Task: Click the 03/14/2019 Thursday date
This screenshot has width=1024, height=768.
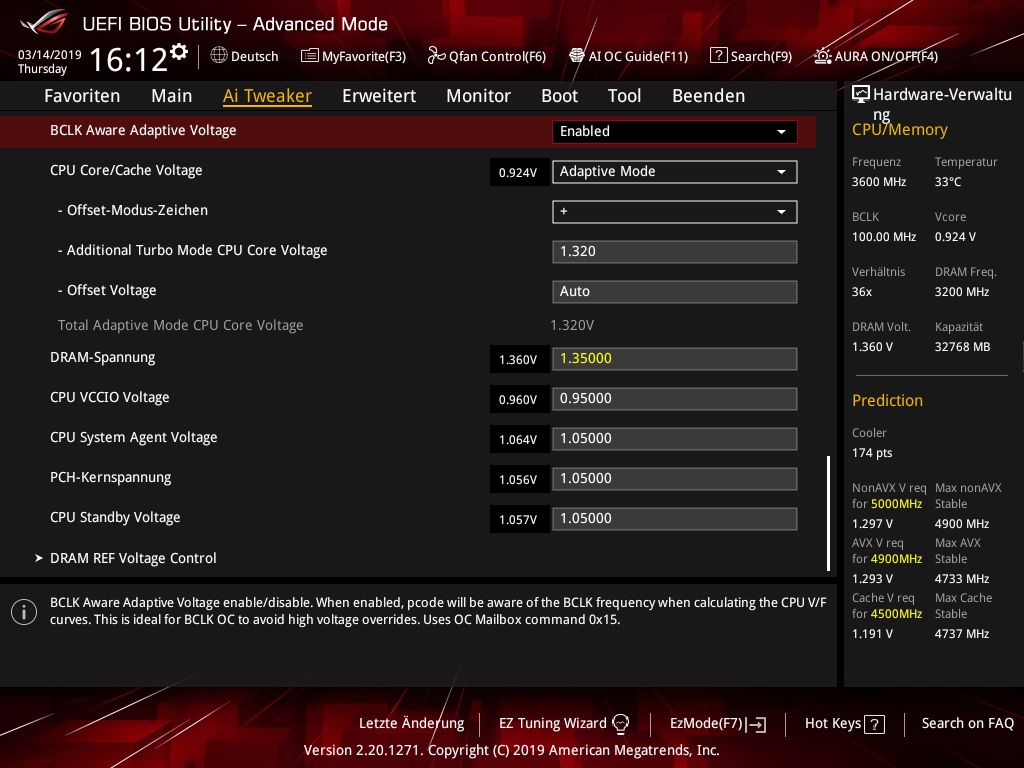Action: [49, 61]
